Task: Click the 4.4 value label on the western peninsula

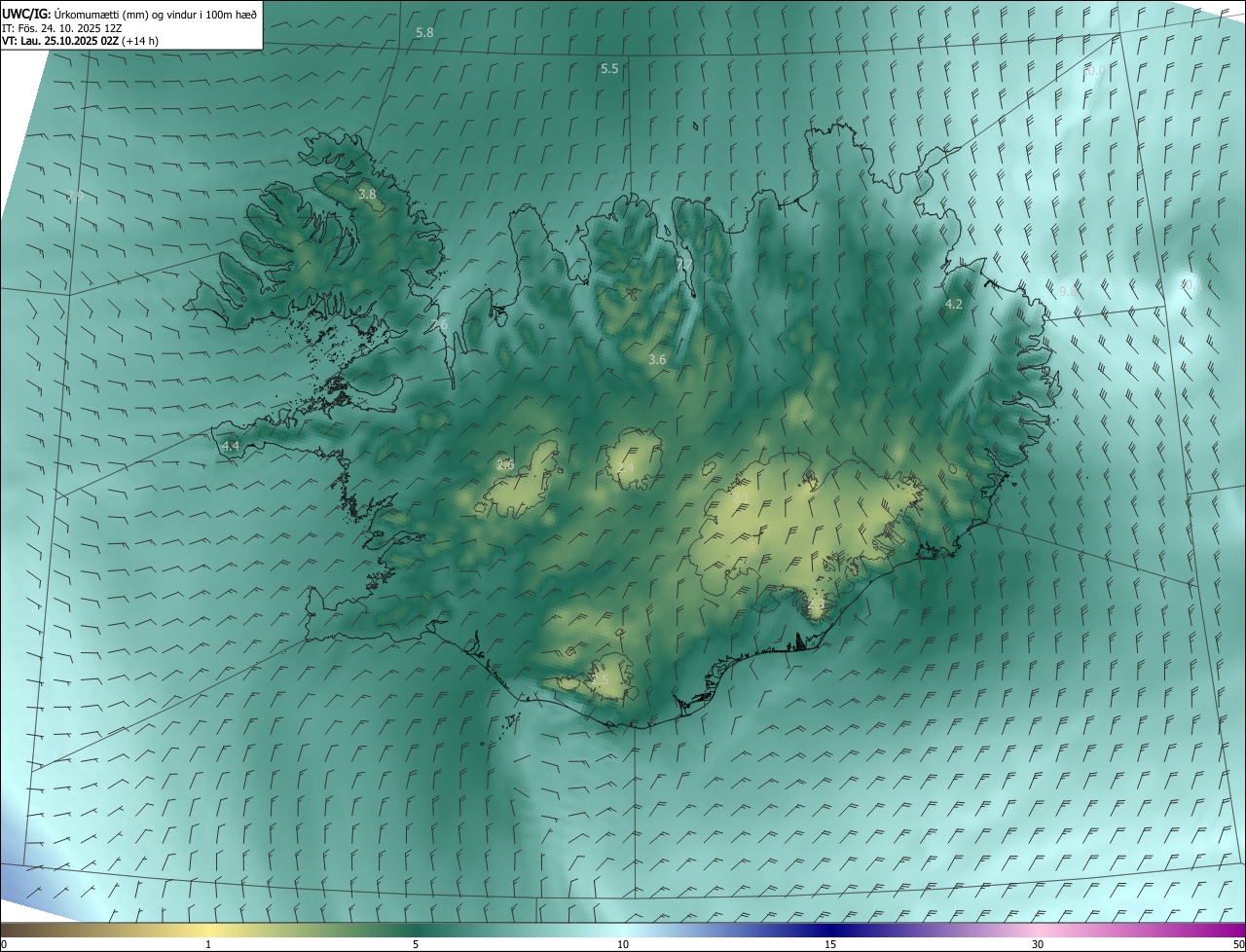Action: [231, 447]
